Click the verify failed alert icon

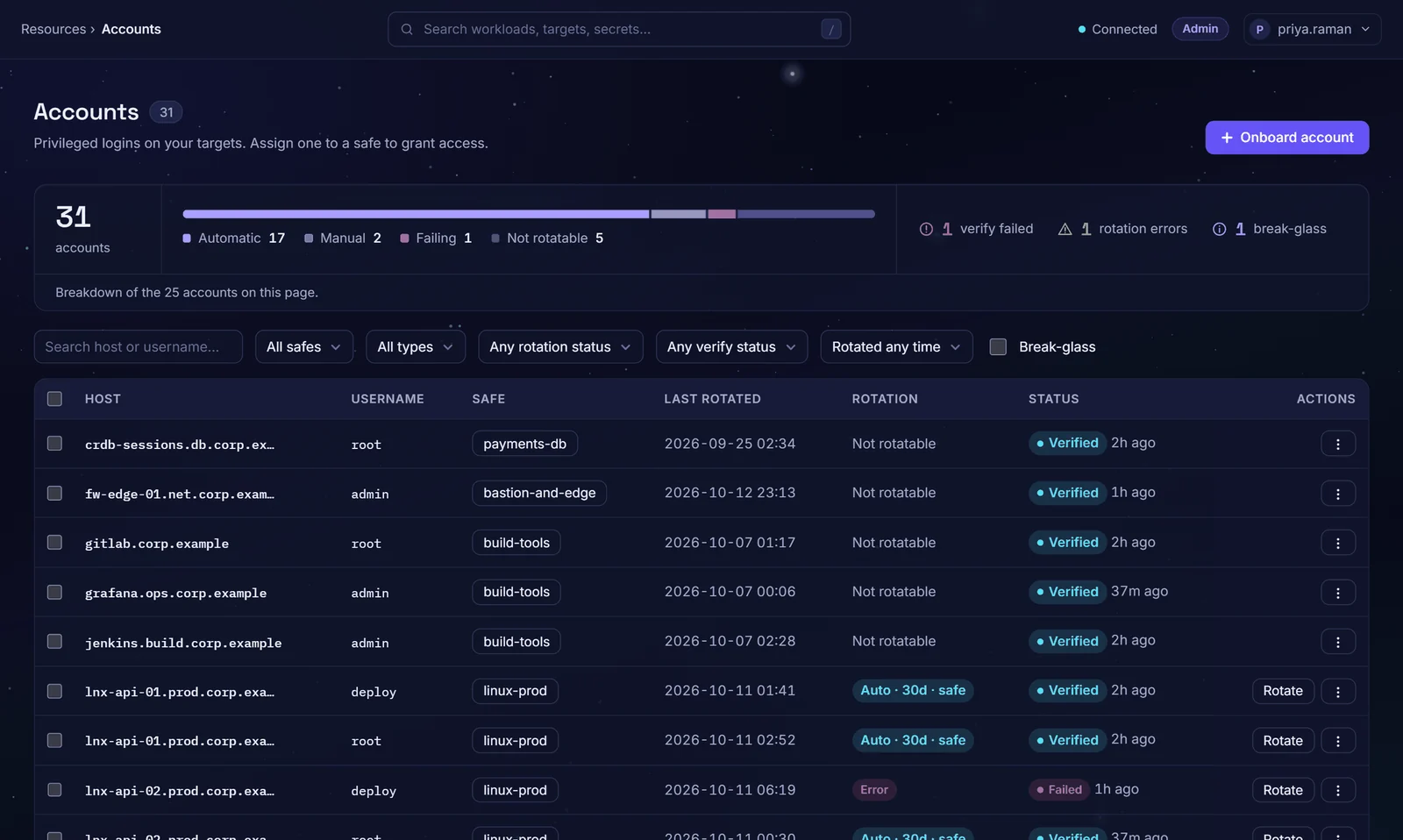coord(926,229)
